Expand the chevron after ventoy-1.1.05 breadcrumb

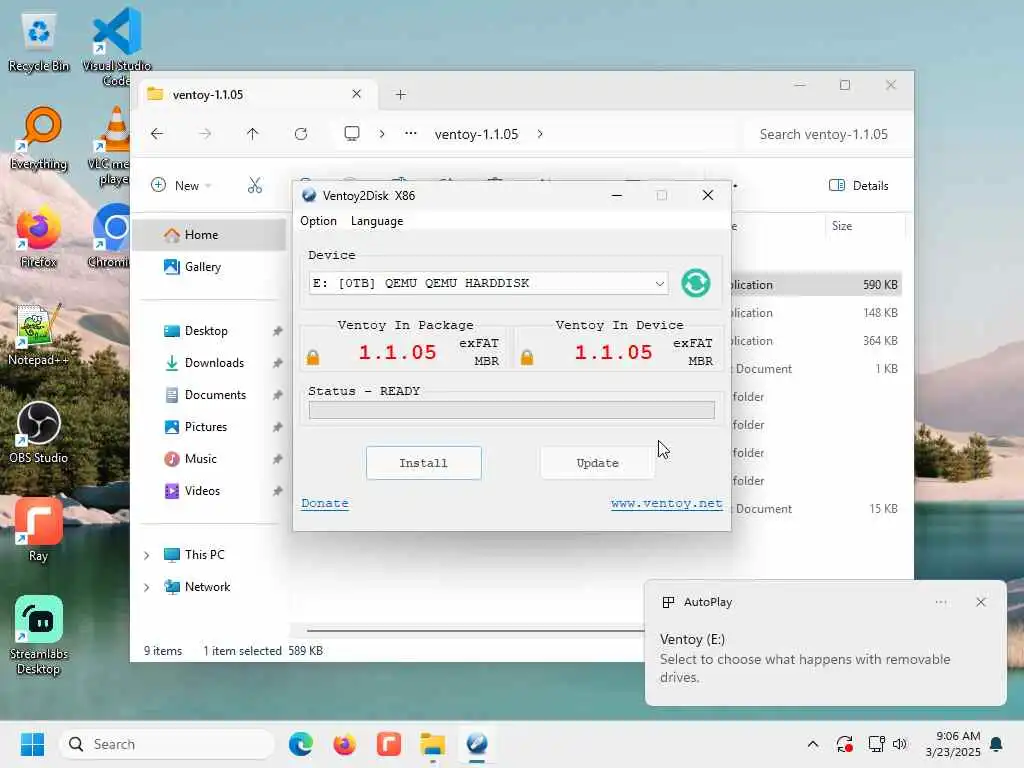[x=540, y=134]
